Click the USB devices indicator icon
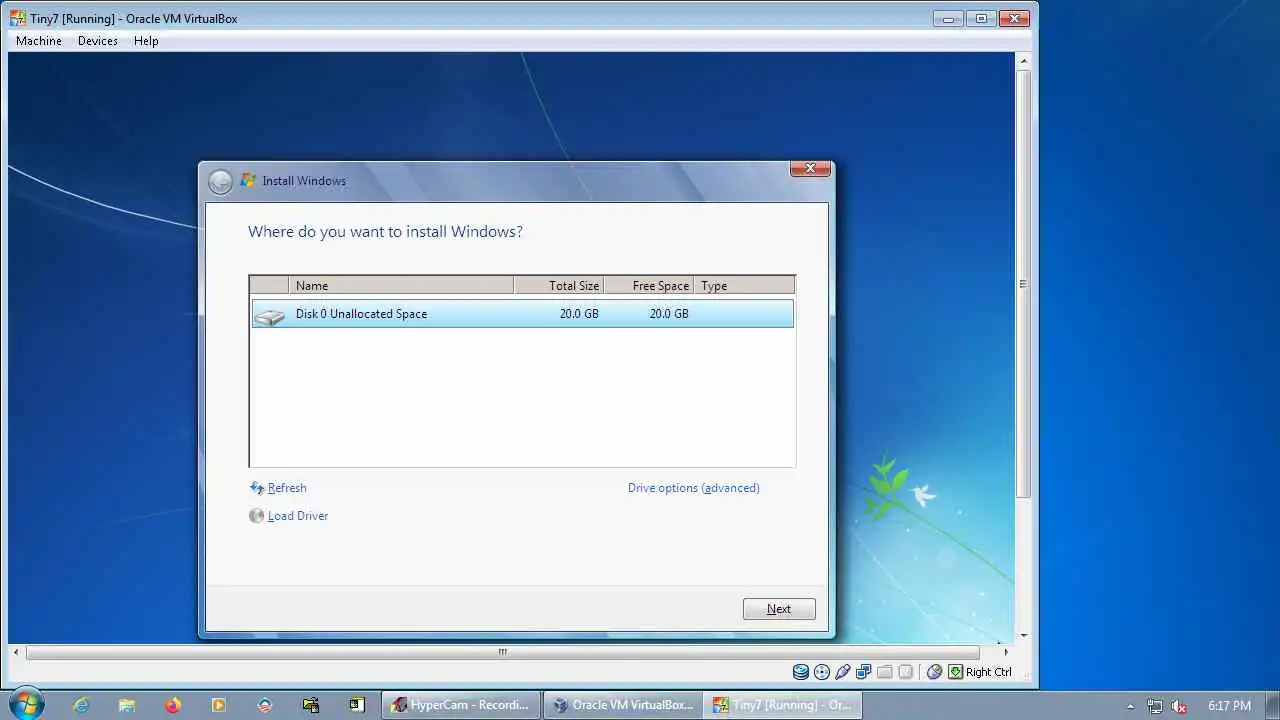The width and height of the screenshot is (1280, 720). 842,672
